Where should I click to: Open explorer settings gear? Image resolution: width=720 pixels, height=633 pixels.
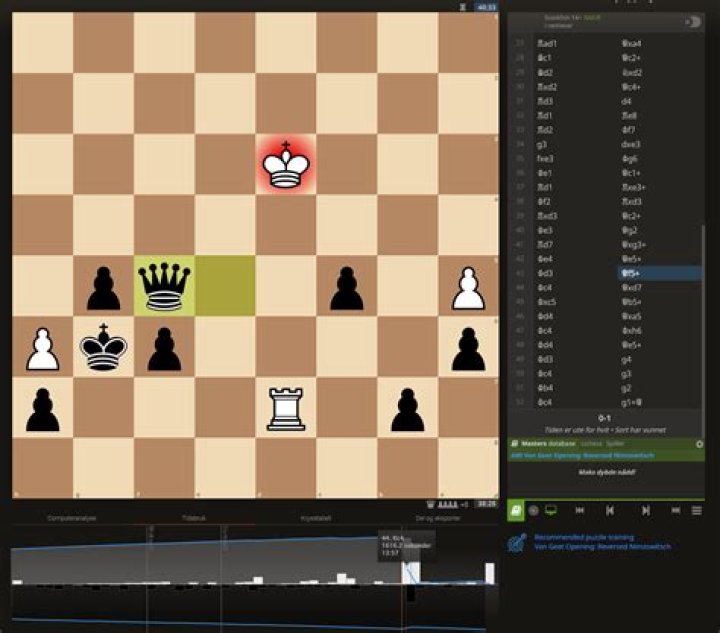tap(699, 444)
